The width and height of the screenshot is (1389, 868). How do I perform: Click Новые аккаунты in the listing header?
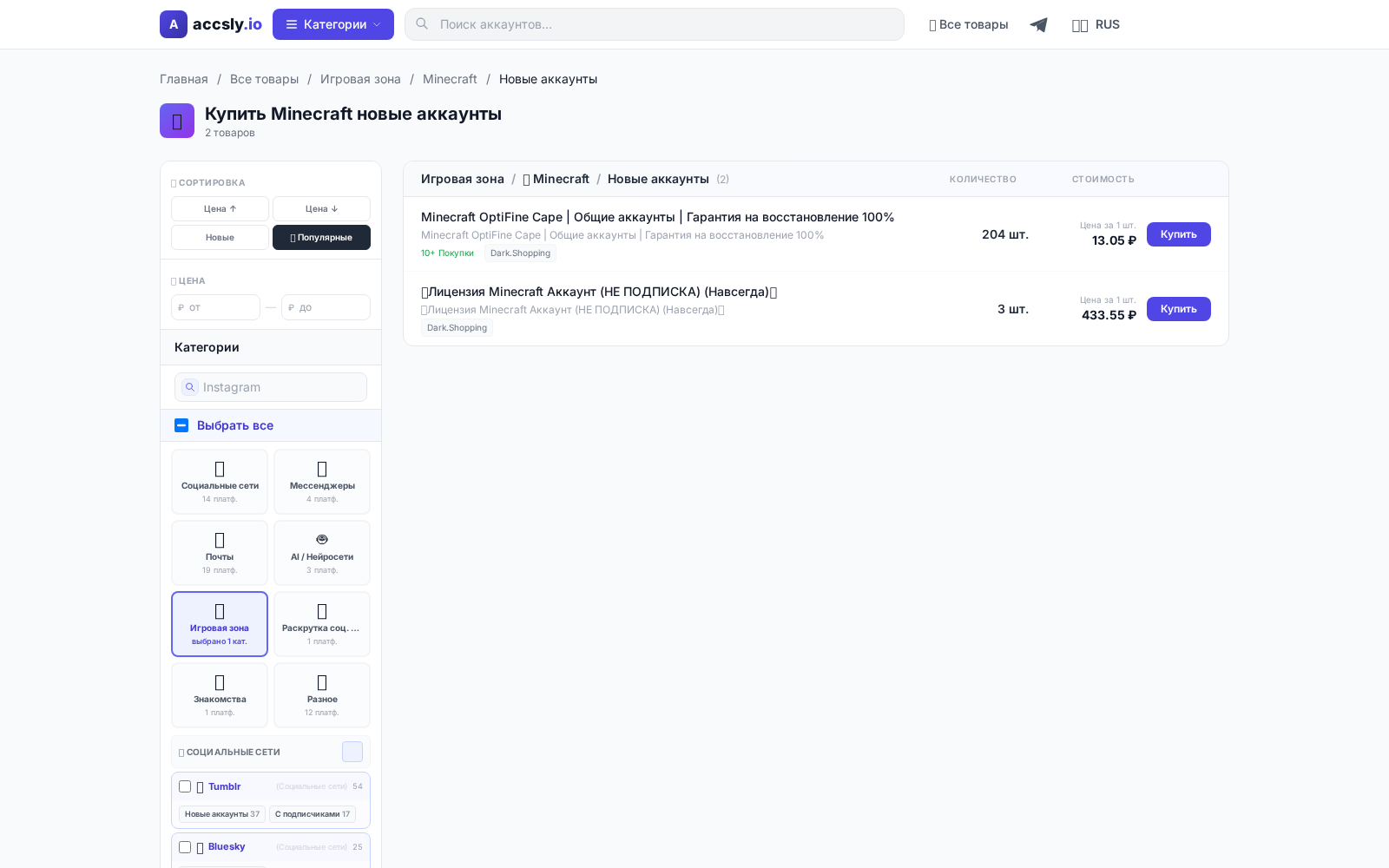click(658, 179)
